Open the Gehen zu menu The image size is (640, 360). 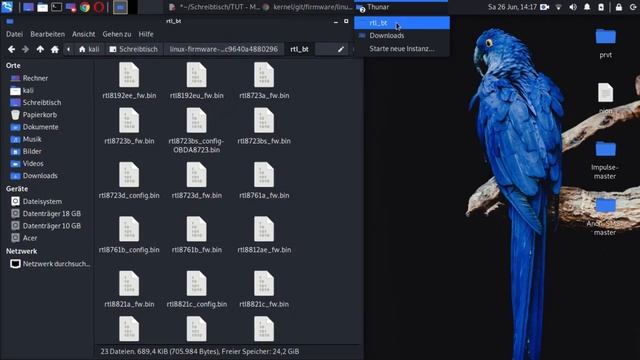pyautogui.click(x=117, y=34)
